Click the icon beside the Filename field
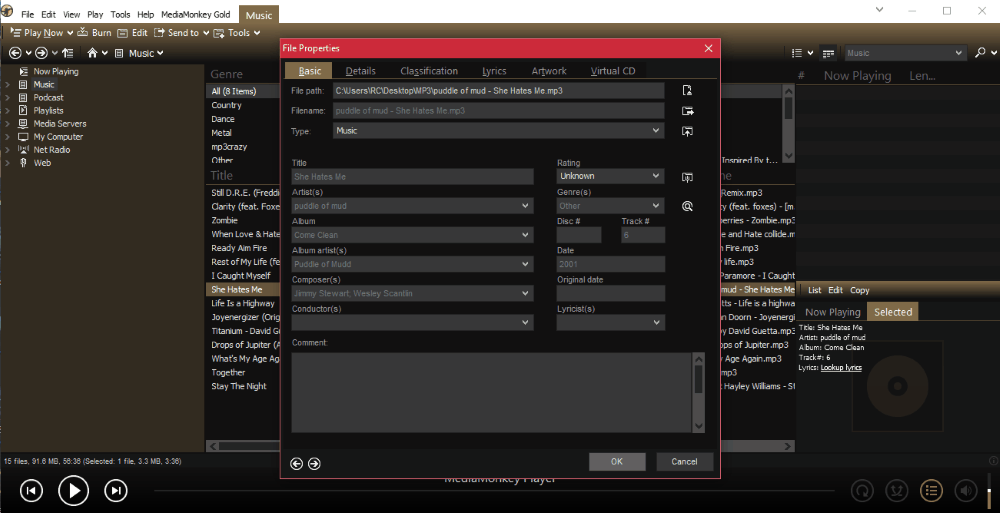Screen dimensions: 1000x513 pos(687,111)
